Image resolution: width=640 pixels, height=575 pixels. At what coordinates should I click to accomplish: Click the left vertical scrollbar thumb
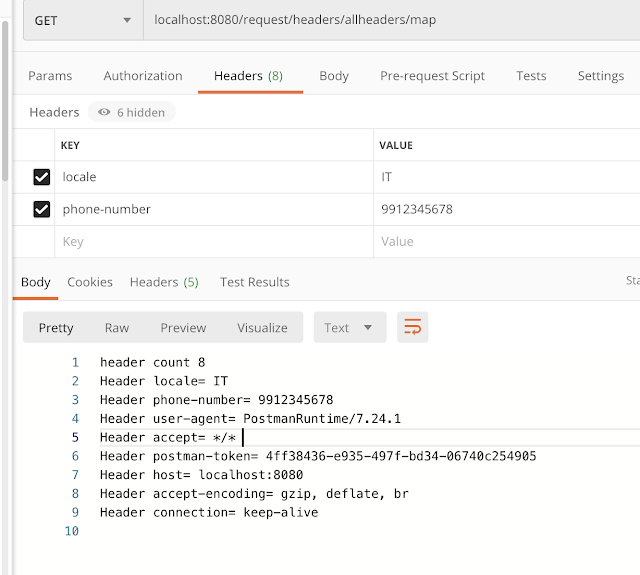[x=5, y=101]
